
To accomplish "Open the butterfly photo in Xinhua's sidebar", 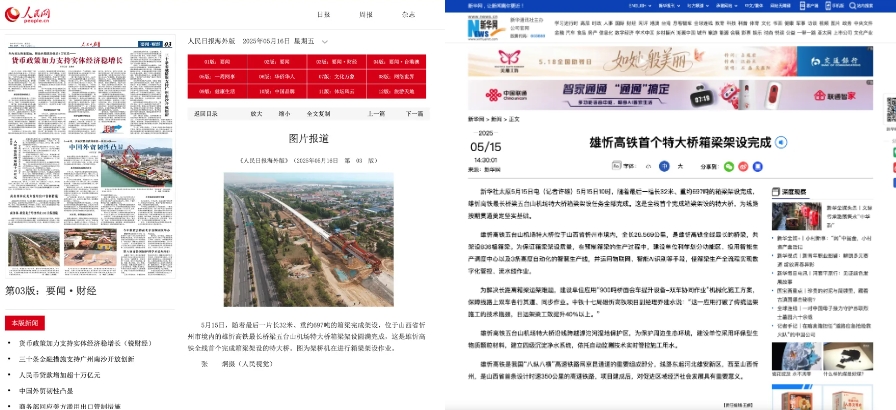I will click(x=795, y=356).
